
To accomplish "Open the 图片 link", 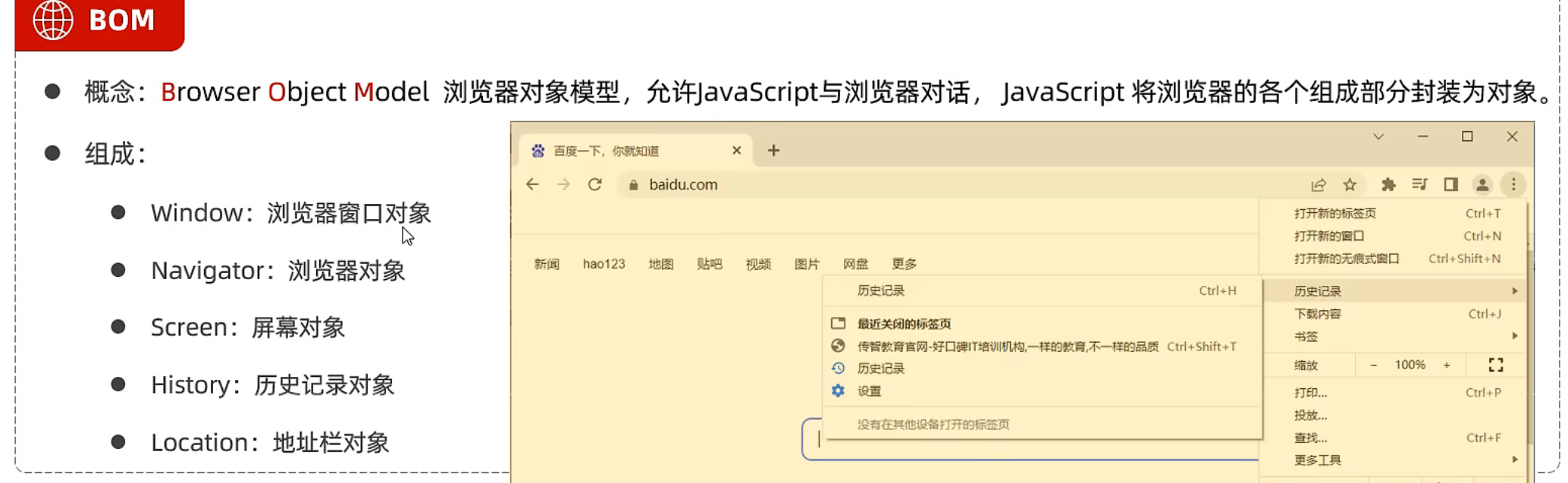I will [x=807, y=264].
